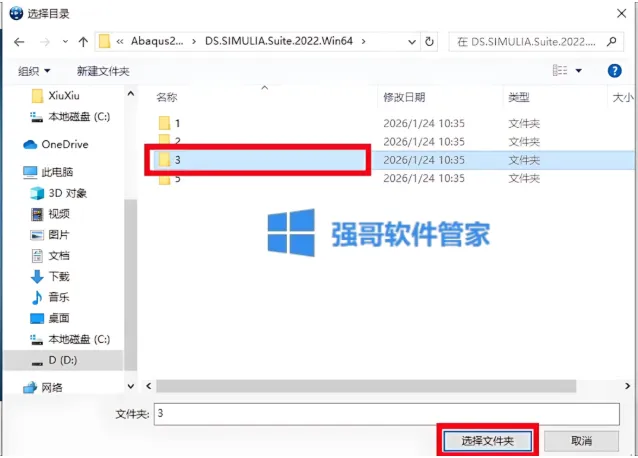Click the horizontal scrollbar thumb
638x458 pixels.
click(x=366, y=386)
